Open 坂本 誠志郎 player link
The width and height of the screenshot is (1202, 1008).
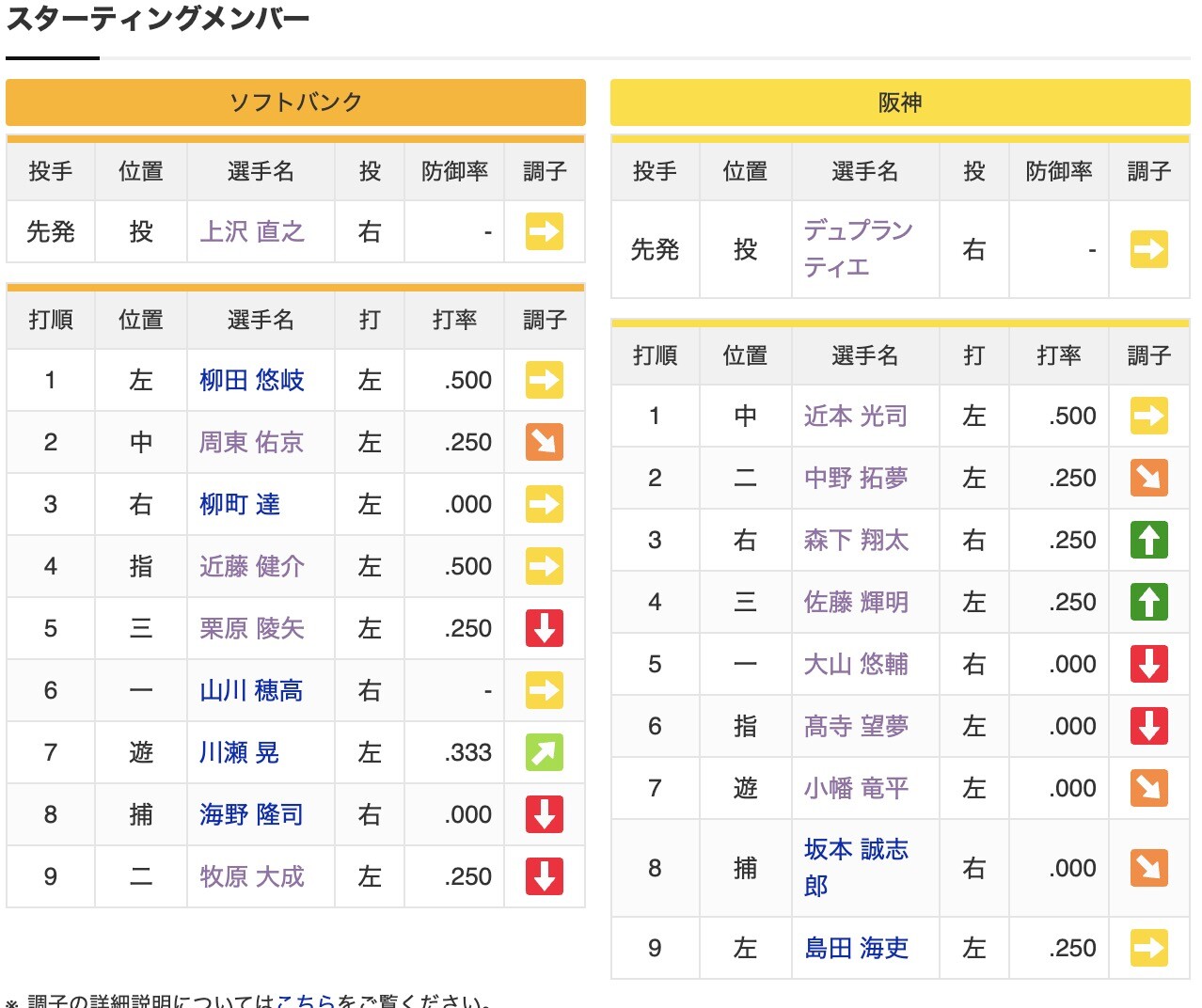point(856,868)
